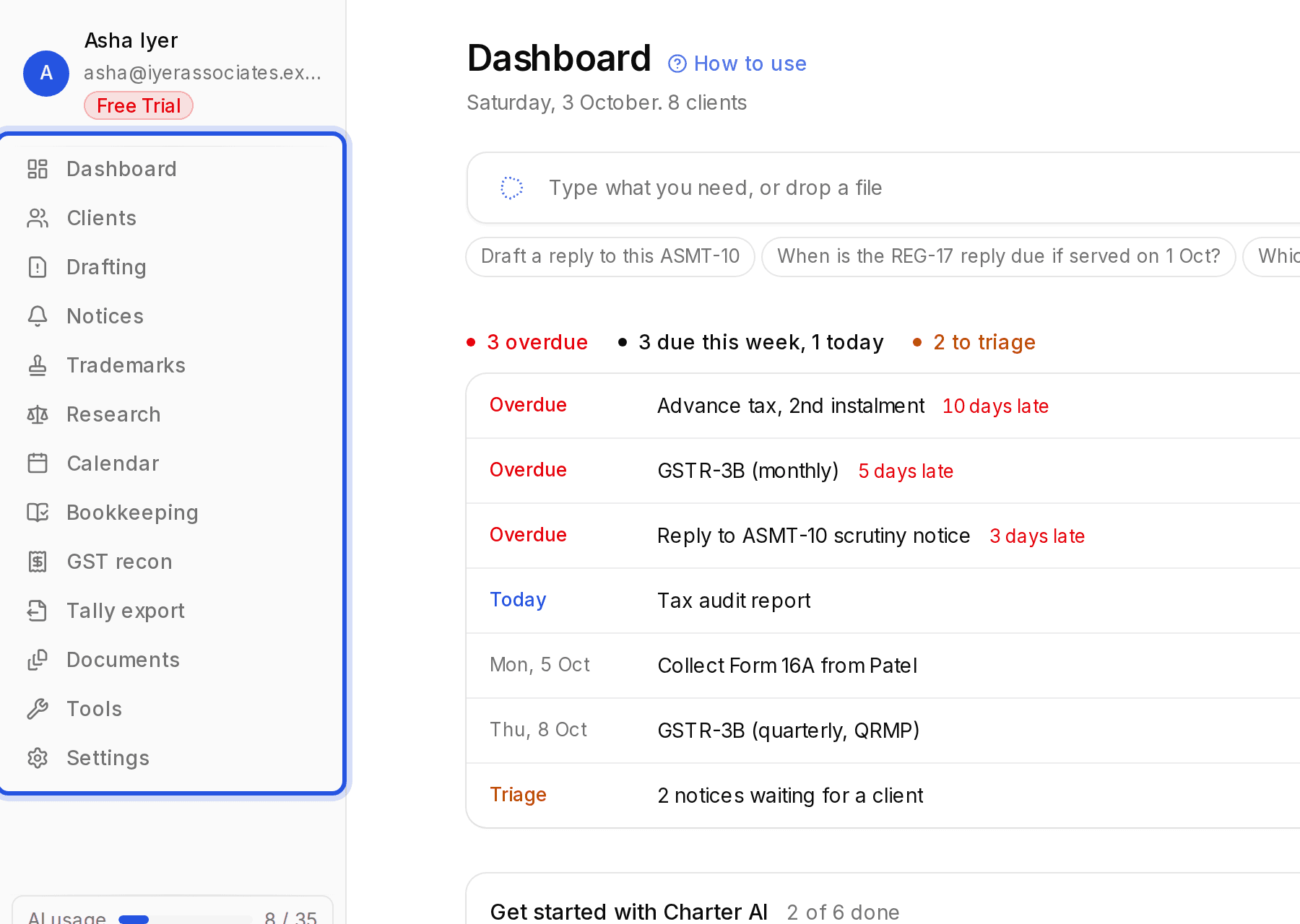Click 'Get started with Charter AI' heading
Screen dimensions: 1300x924
tap(628, 912)
